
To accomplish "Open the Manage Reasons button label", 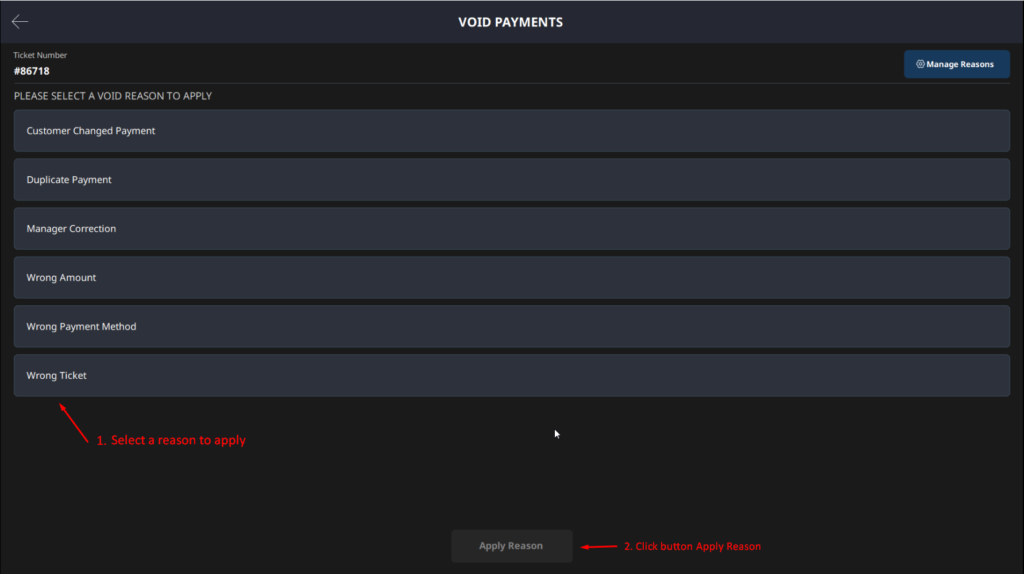I will point(959,64).
